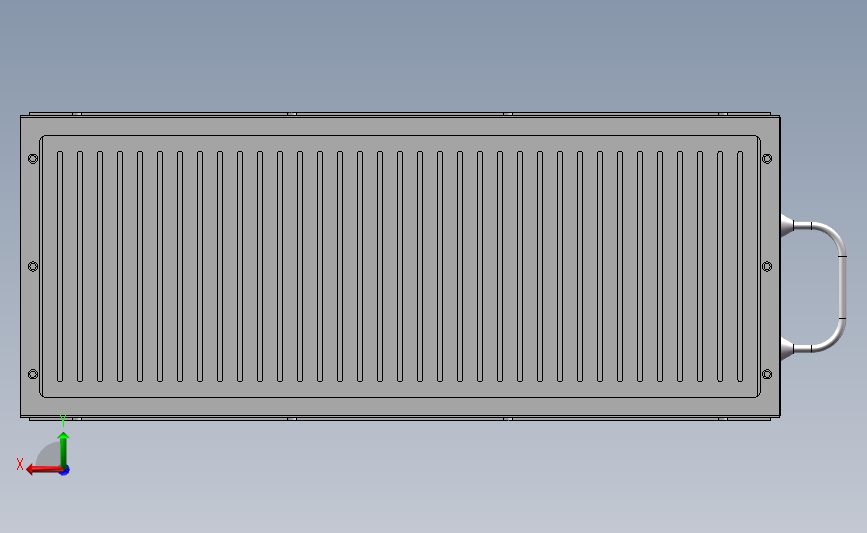The height and width of the screenshot is (533, 867).
Task: Select the upper conical handle mount
Action: [x=787, y=226]
